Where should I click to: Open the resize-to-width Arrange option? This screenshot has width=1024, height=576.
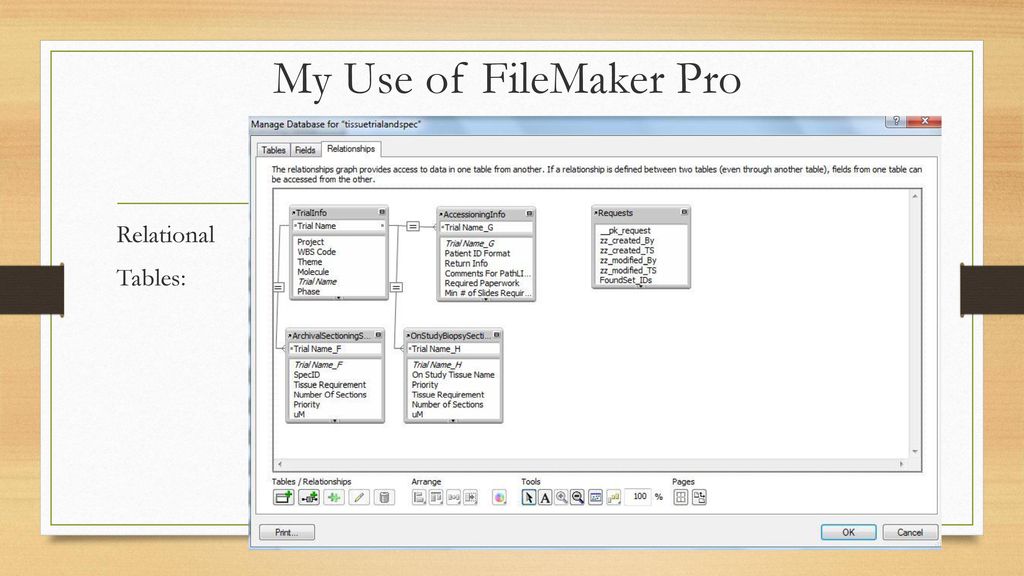(453, 498)
